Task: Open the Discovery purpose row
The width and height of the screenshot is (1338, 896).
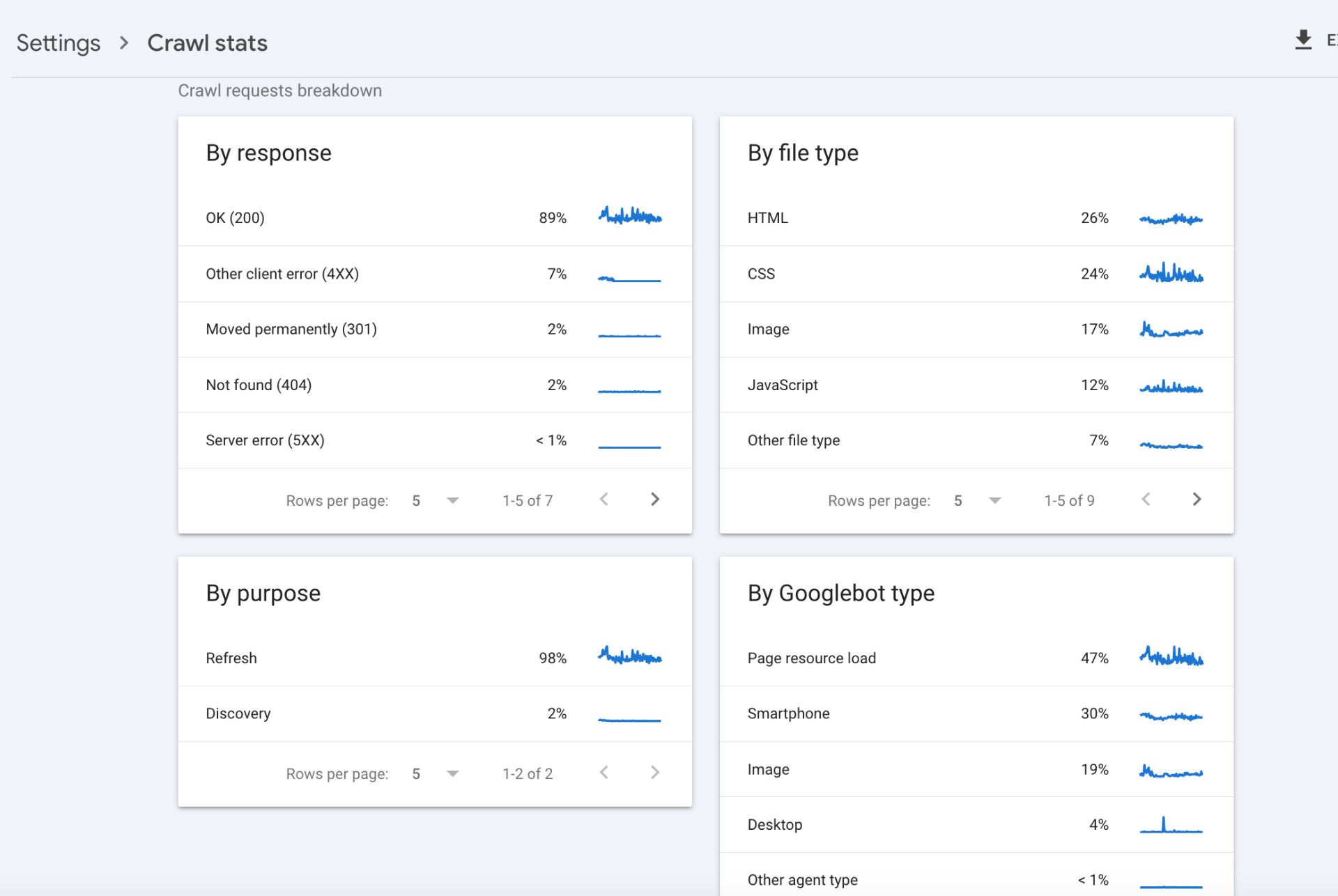Action: click(x=435, y=713)
